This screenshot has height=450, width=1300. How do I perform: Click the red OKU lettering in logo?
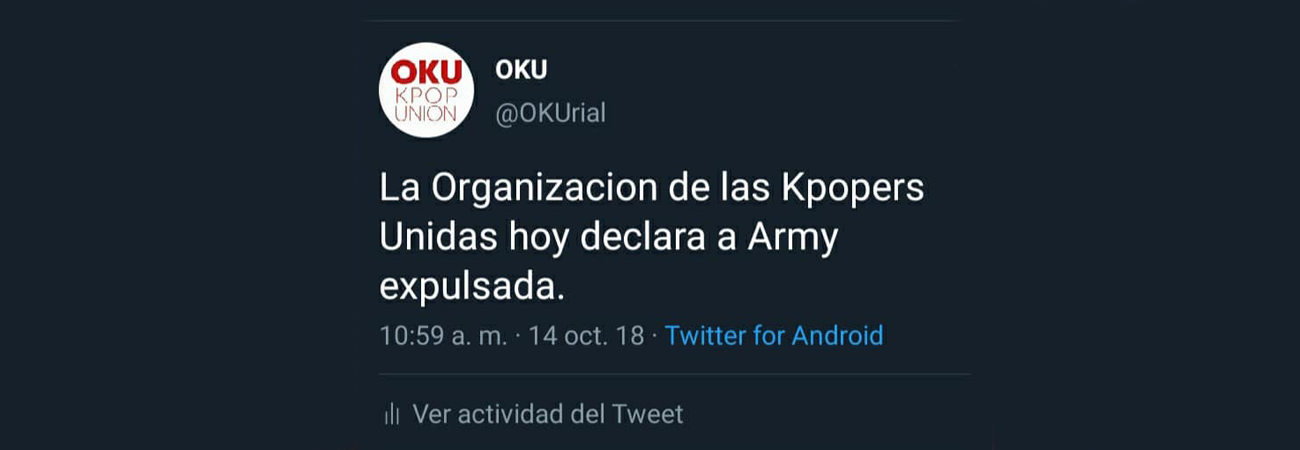click(426, 72)
